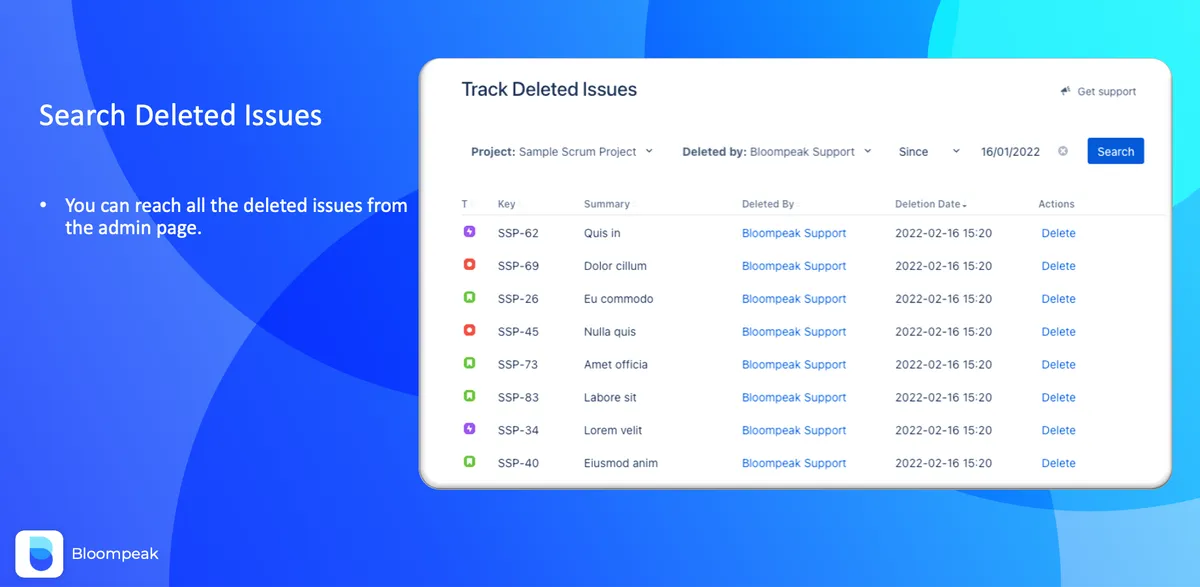Click the Track Deleted Issues heading
This screenshot has width=1200, height=587.
[549, 89]
